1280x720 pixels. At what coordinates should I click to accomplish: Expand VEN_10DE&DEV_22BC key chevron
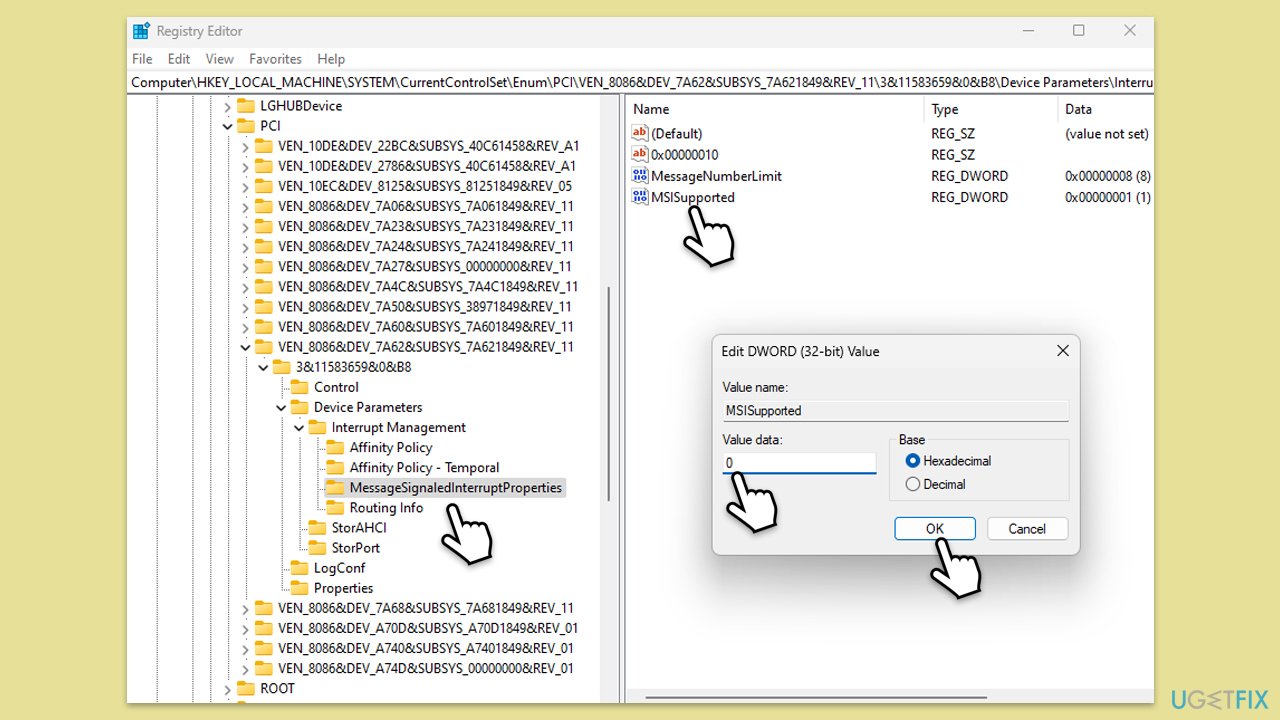tap(245, 146)
